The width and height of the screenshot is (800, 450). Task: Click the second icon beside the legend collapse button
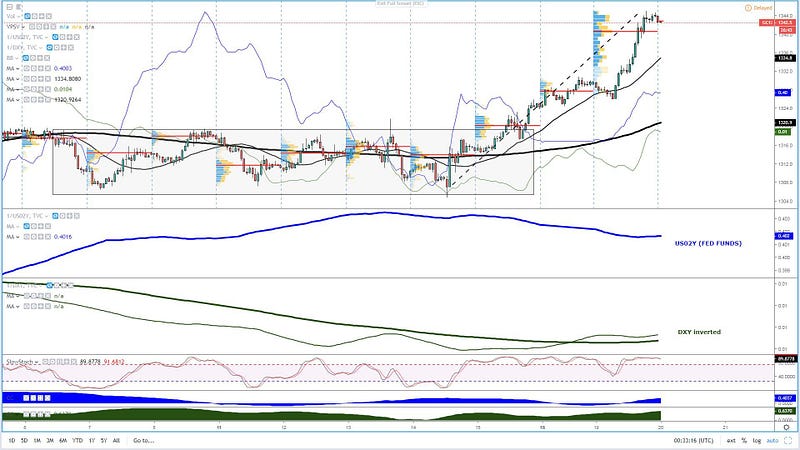point(18,7)
